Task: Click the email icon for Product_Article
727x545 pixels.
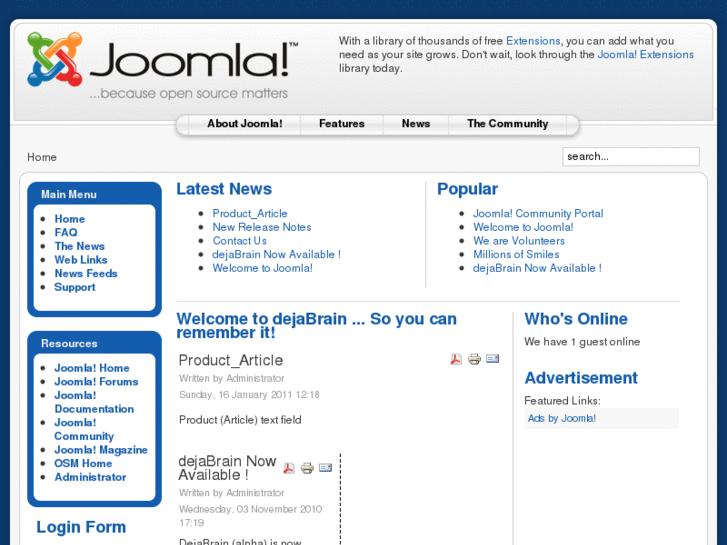Action: click(492, 359)
